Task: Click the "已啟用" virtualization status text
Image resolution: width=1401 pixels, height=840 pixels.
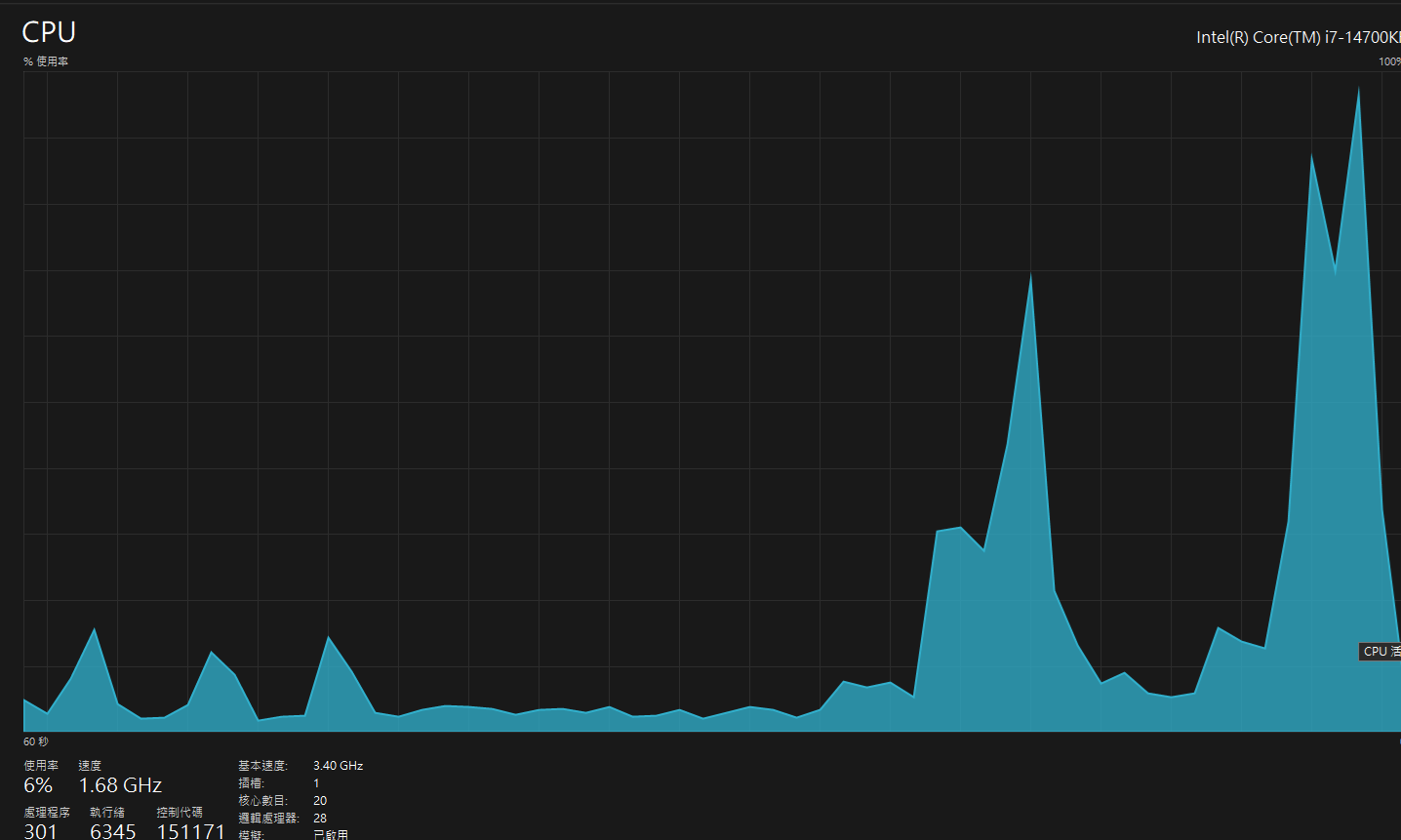Action: point(331,835)
